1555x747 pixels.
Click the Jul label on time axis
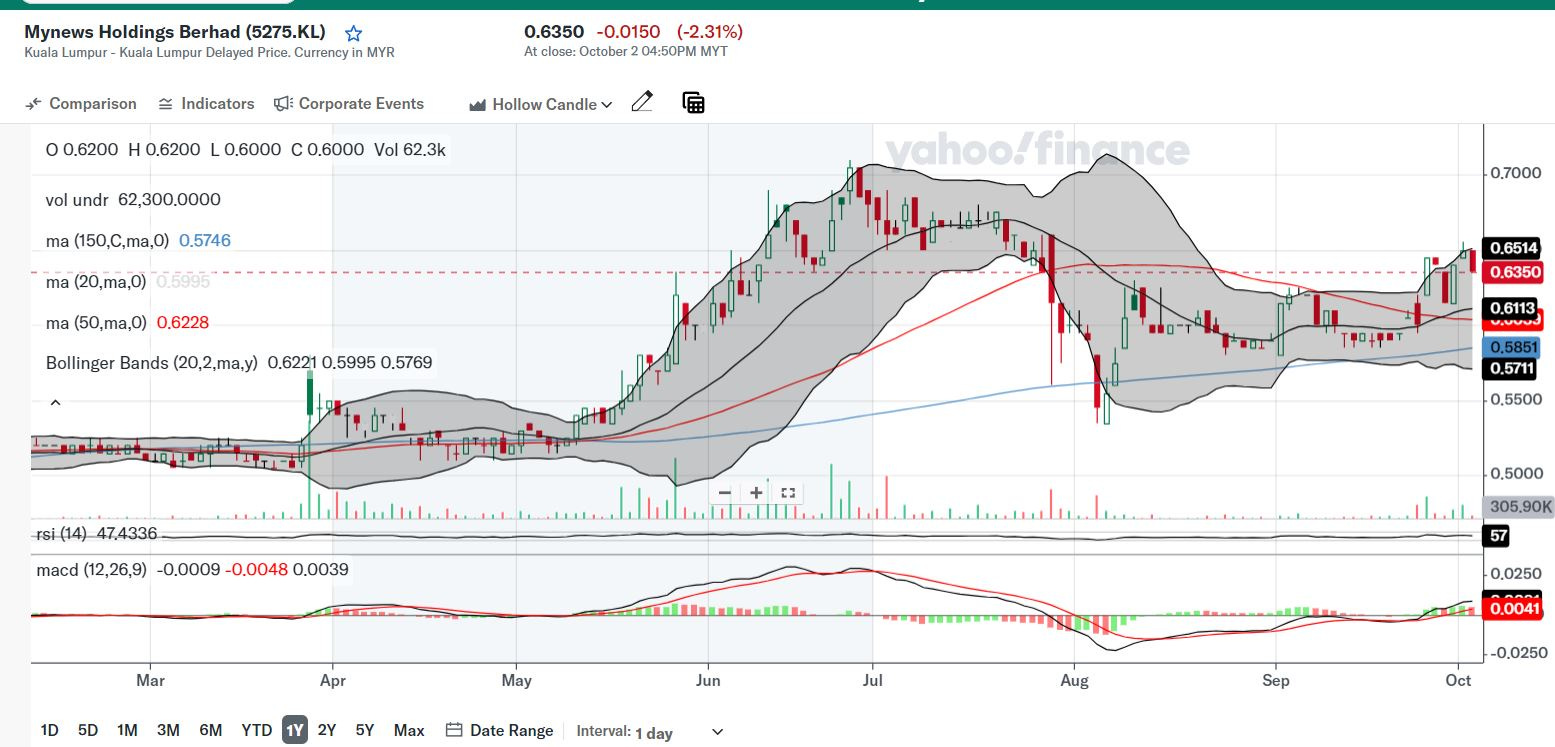[x=873, y=681]
